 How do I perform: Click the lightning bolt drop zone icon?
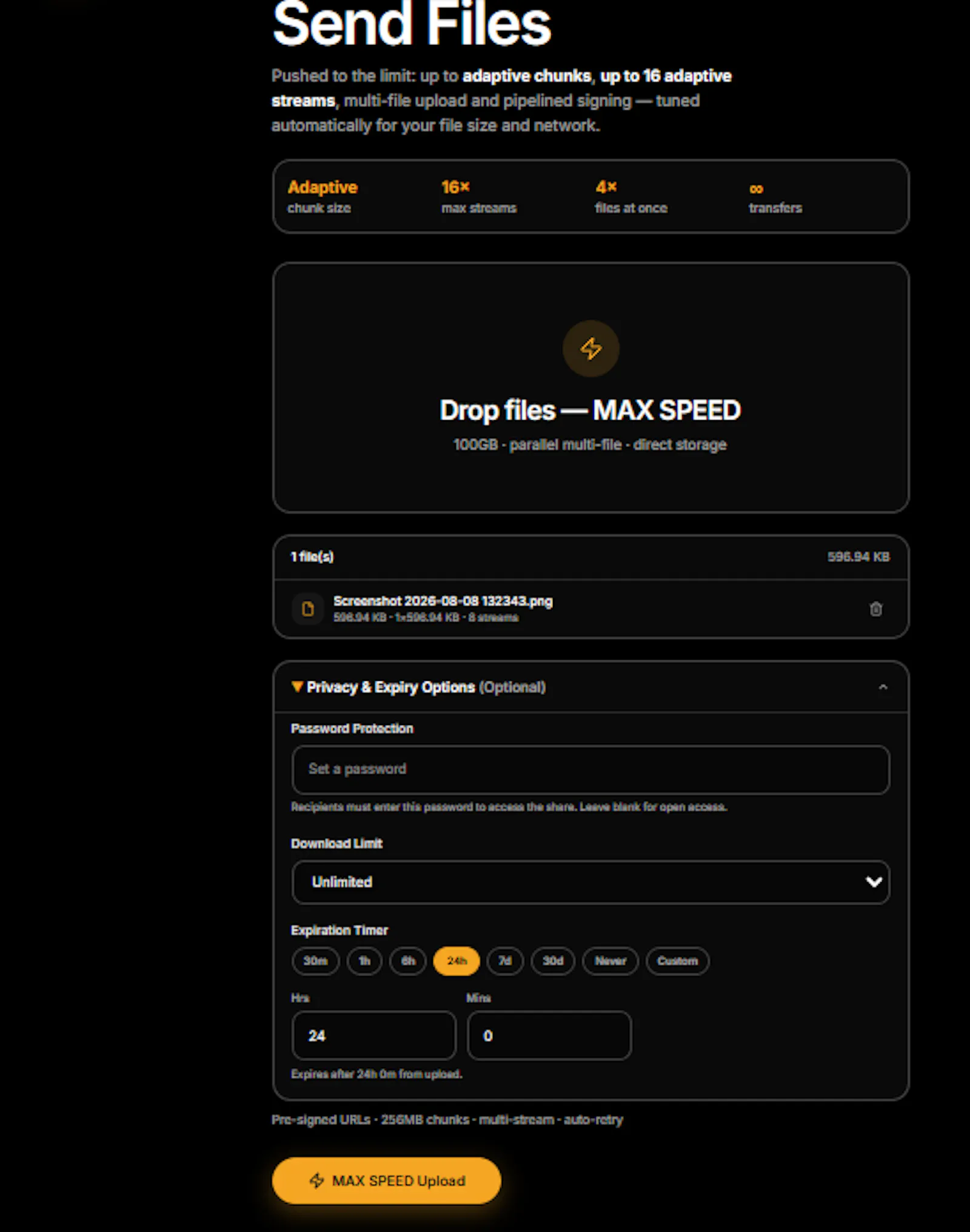coord(590,349)
